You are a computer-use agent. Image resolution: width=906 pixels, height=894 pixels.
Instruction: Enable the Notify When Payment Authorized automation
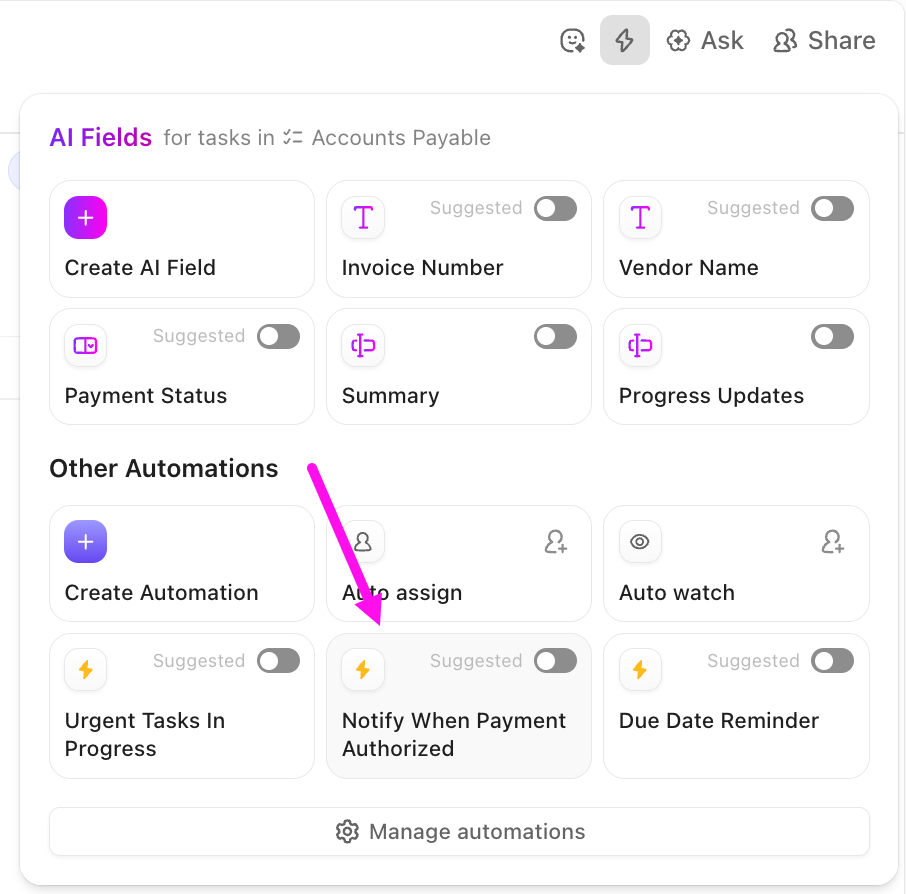pyautogui.click(x=555, y=660)
